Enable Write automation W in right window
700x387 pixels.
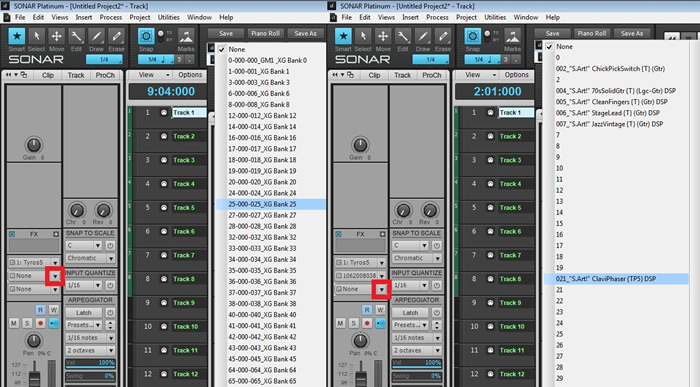coord(380,309)
